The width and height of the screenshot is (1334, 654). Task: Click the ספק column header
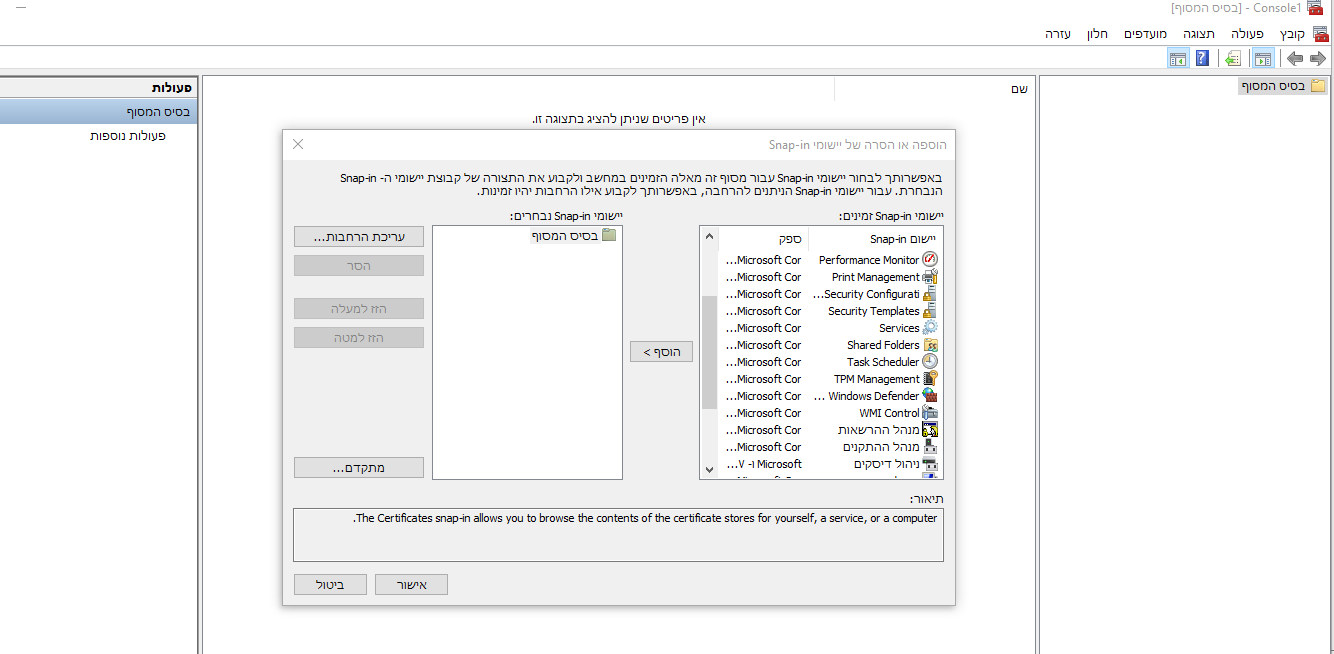(764, 239)
